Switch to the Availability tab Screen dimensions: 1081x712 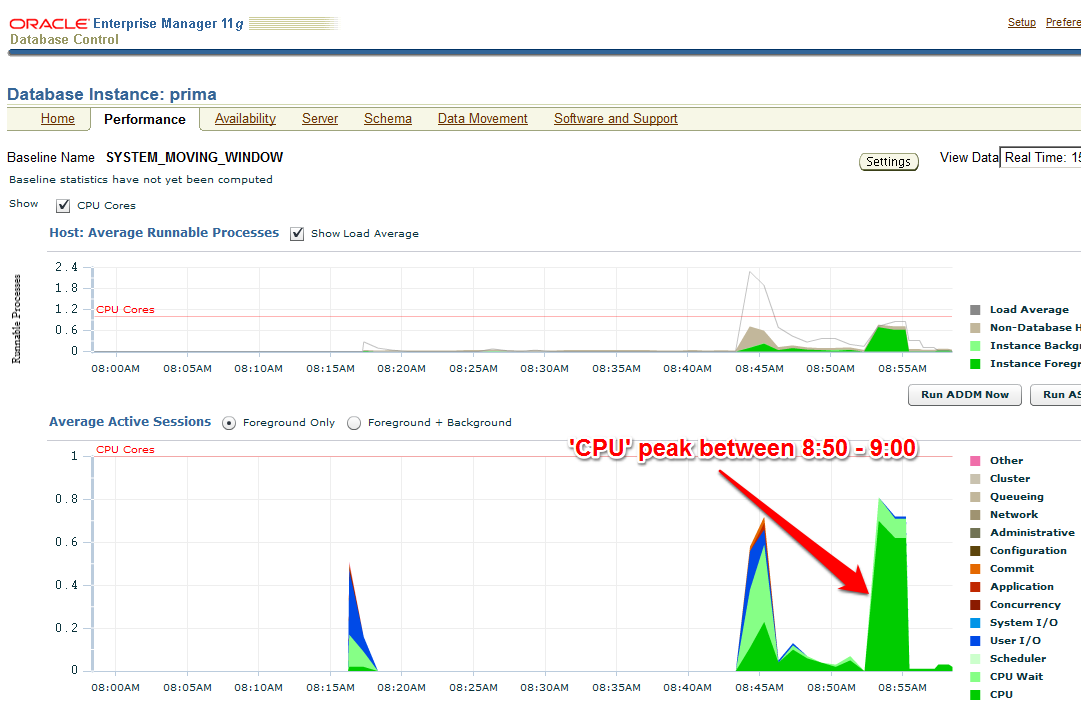[245, 119]
